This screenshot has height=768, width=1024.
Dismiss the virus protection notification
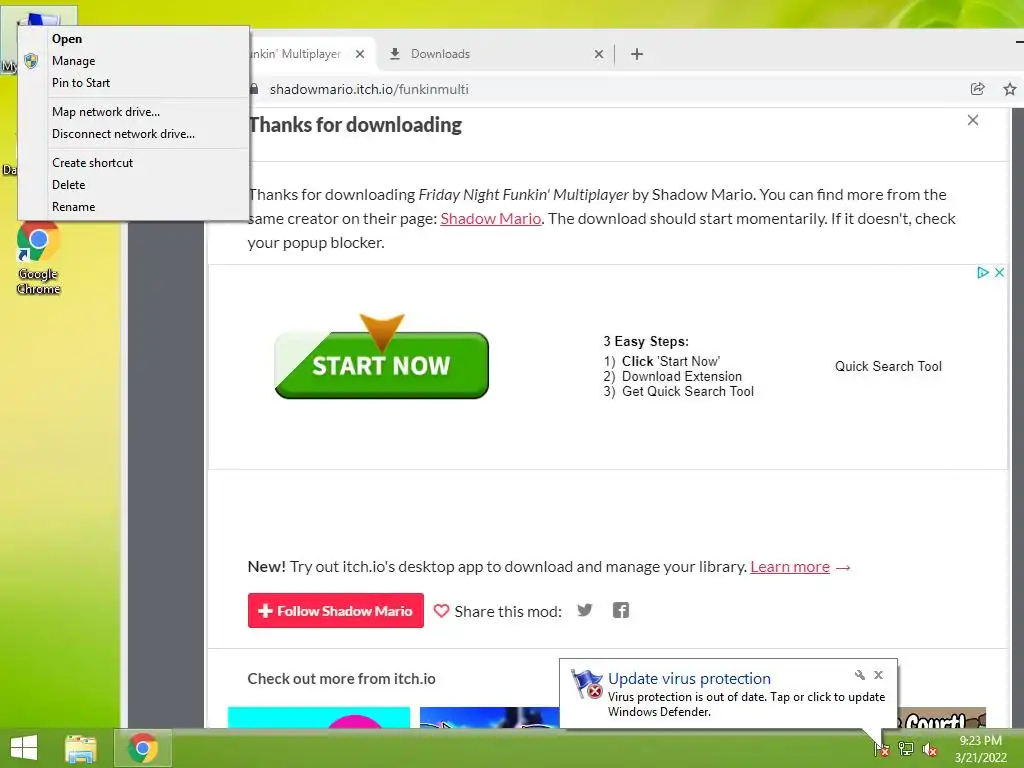[x=878, y=675]
